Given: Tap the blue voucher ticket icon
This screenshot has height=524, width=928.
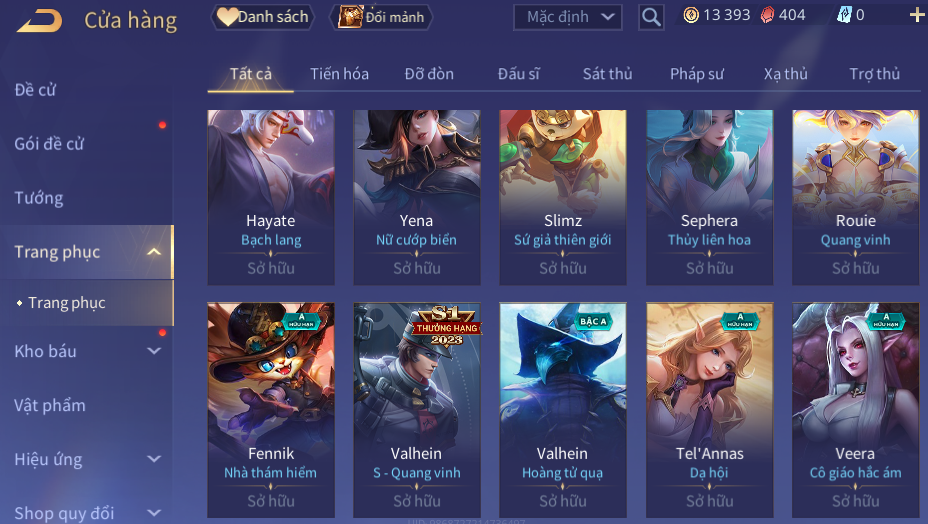Looking at the screenshot, I should point(844,15).
